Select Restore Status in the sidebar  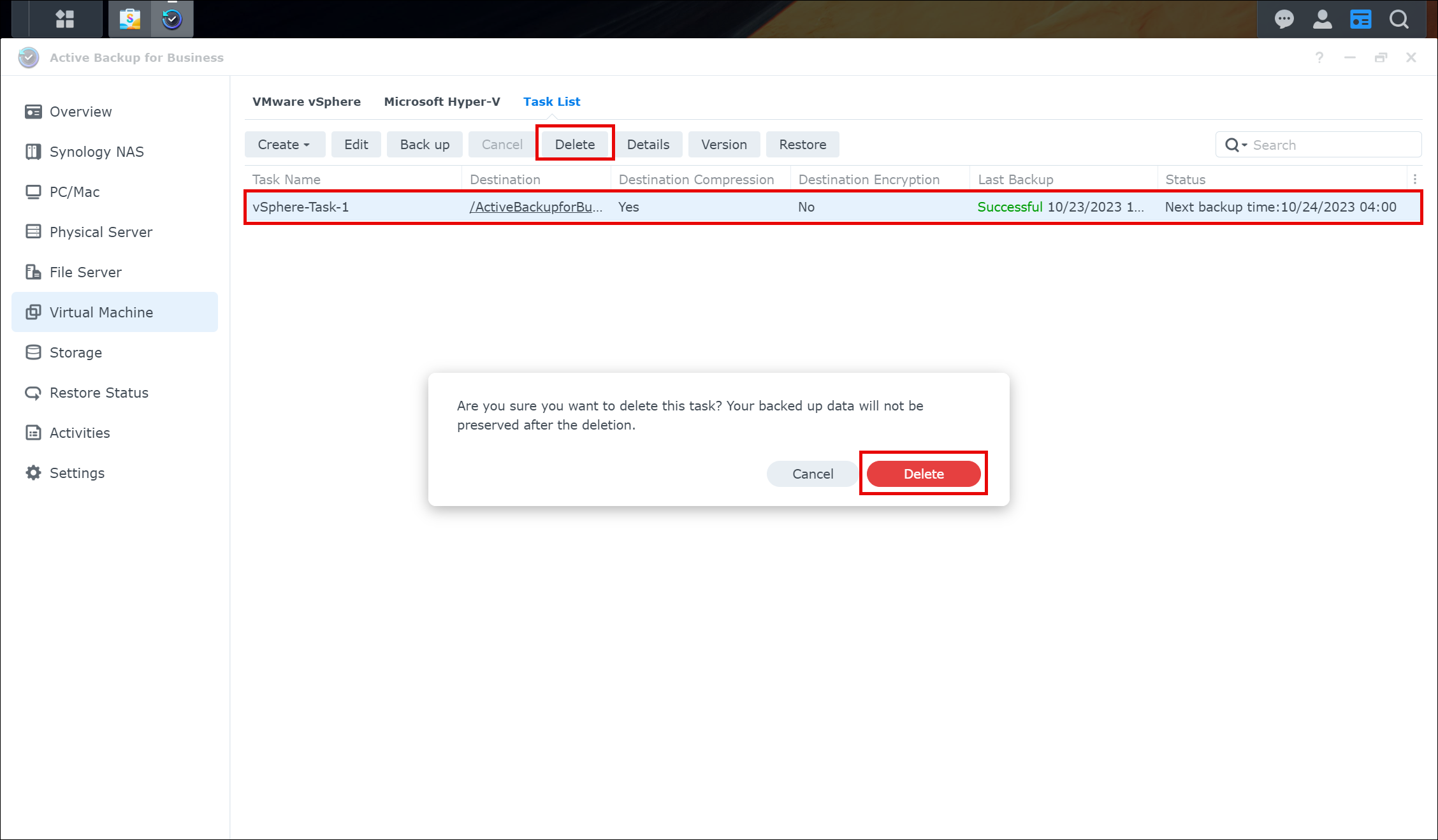click(x=99, y=393)
